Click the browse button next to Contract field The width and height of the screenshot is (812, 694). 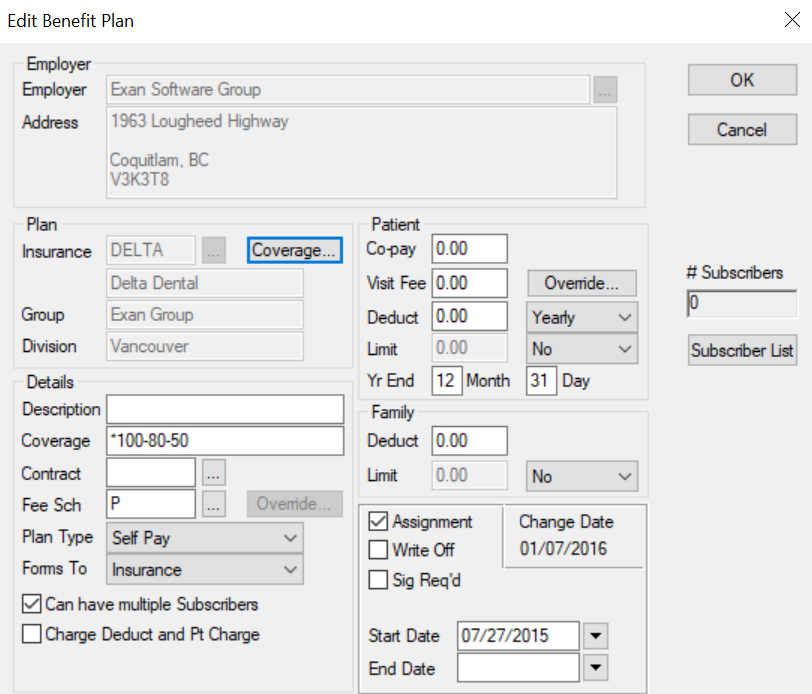(212, 473)
